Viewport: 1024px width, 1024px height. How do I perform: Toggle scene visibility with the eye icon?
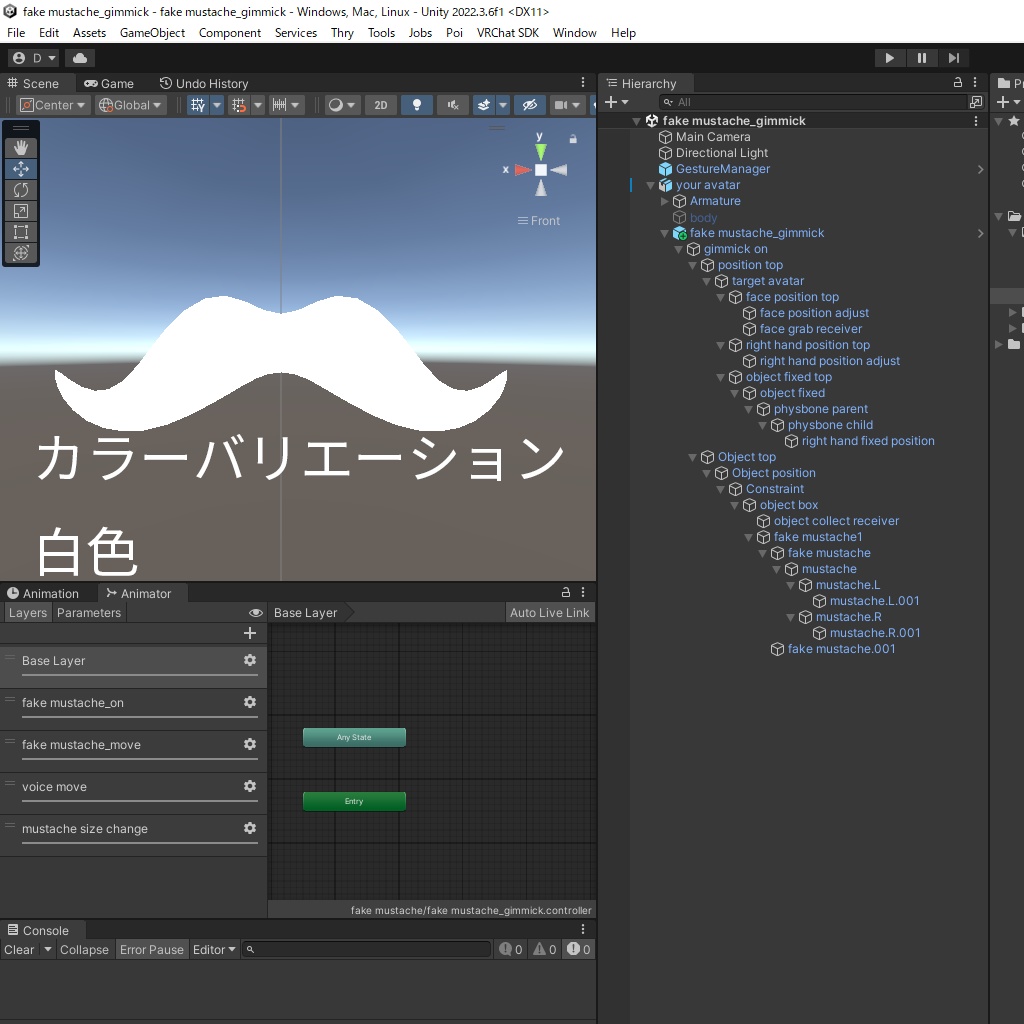point(530,105)
